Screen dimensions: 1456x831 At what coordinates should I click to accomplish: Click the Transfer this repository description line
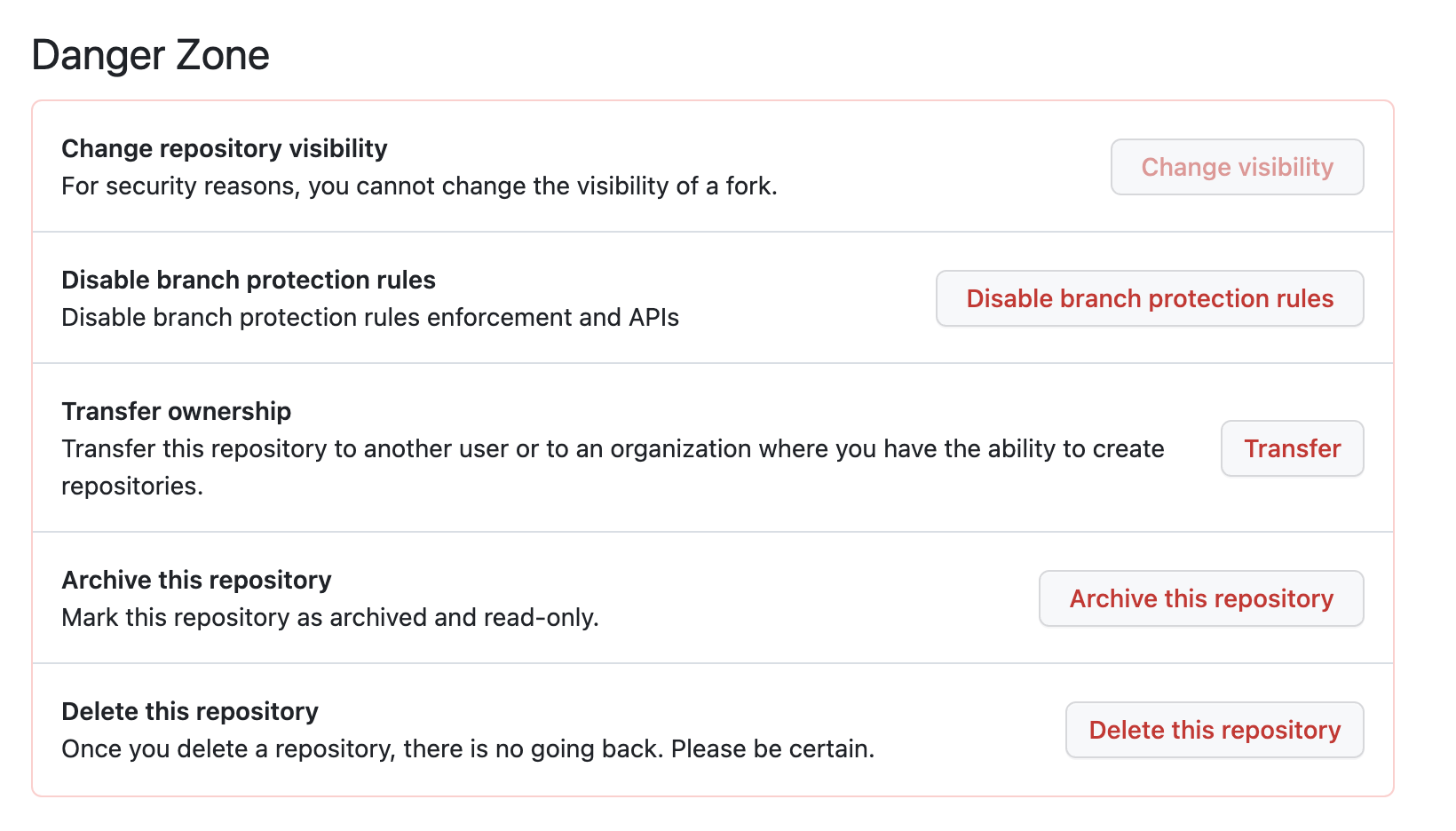coord(613,449)
